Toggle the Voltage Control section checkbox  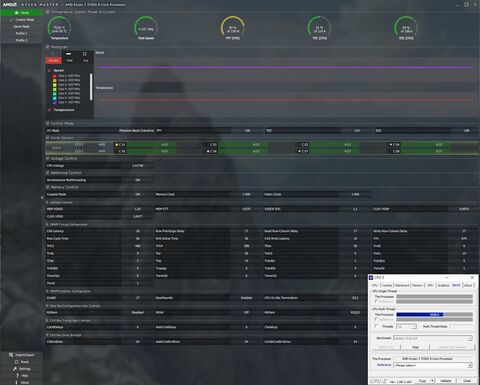tap(48, 158)
